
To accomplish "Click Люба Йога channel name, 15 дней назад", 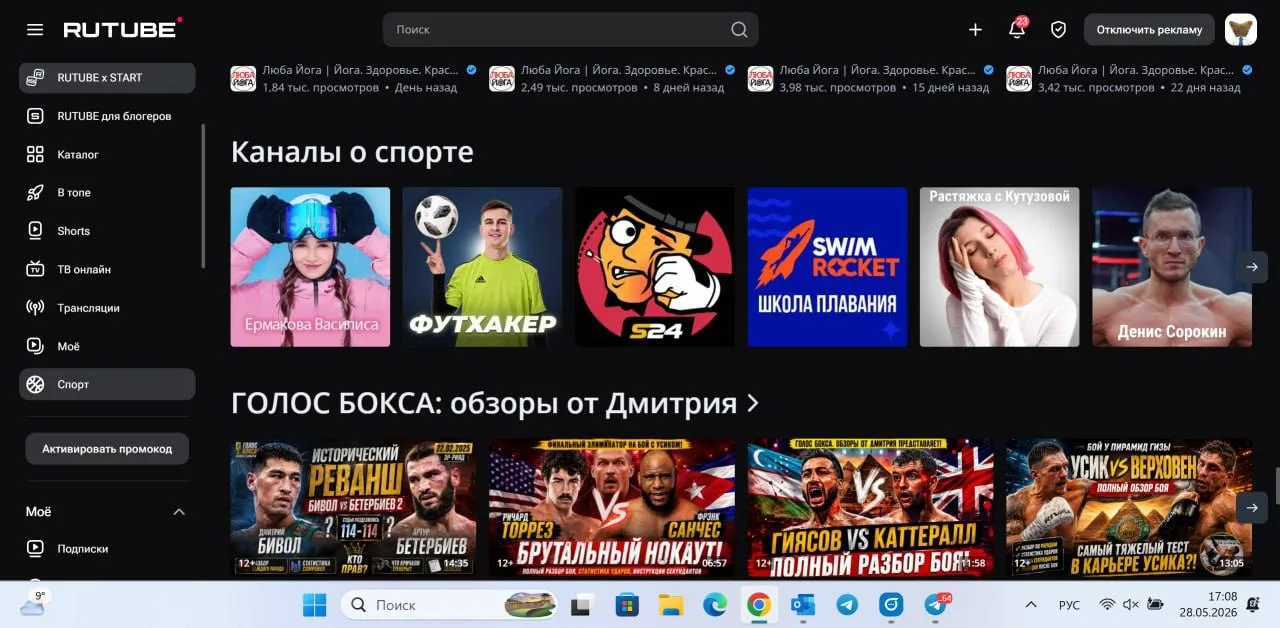I will (878, 70).
